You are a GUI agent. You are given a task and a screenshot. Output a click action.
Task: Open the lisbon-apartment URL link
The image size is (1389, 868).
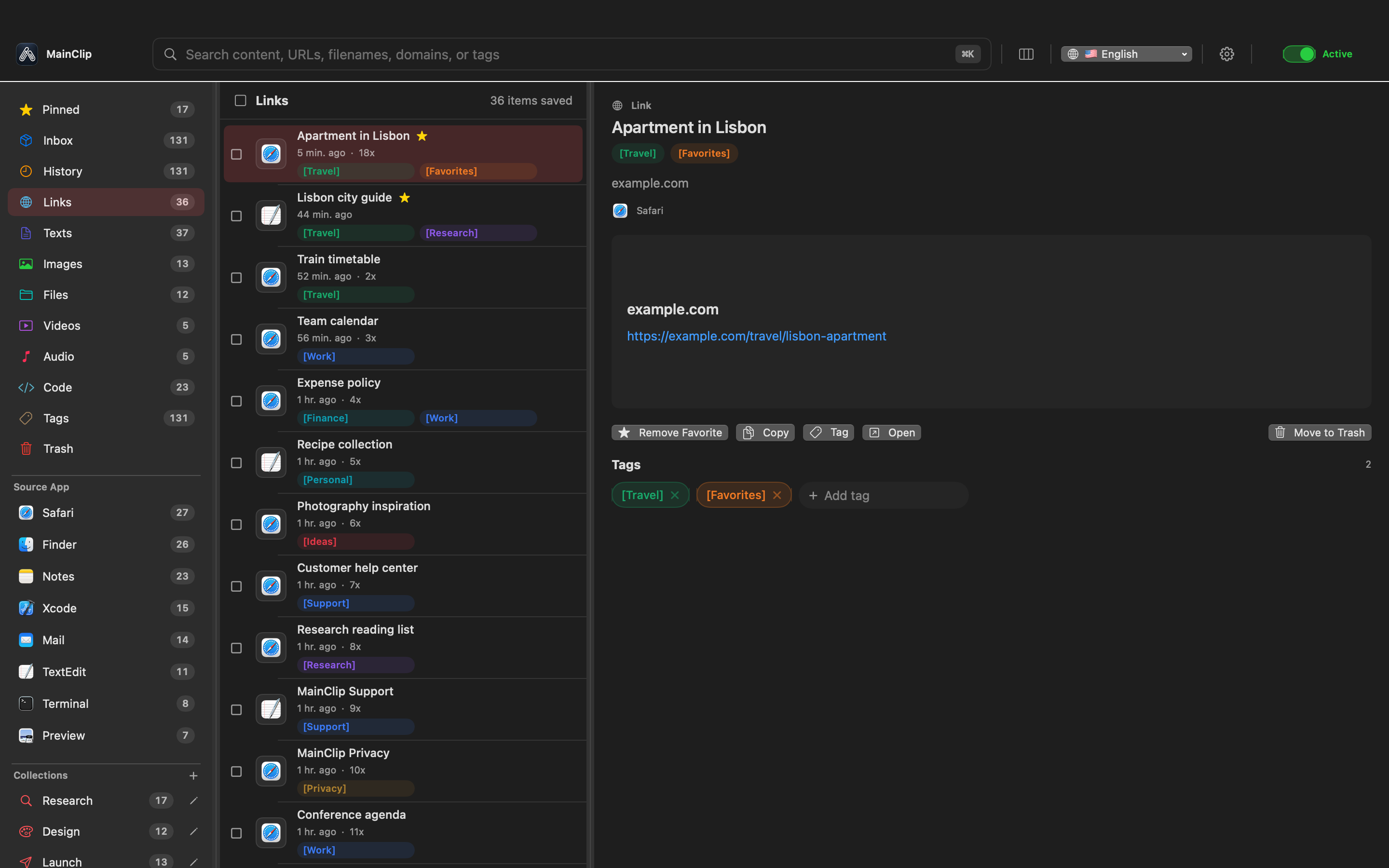[756, 336]
